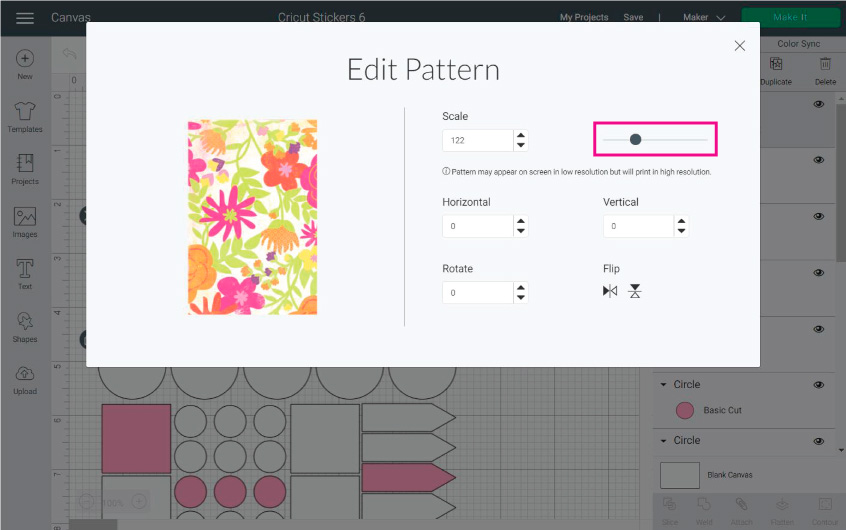Decrease the Vertical offset
The height and width of the screenshot is (530, 846).
681,231
